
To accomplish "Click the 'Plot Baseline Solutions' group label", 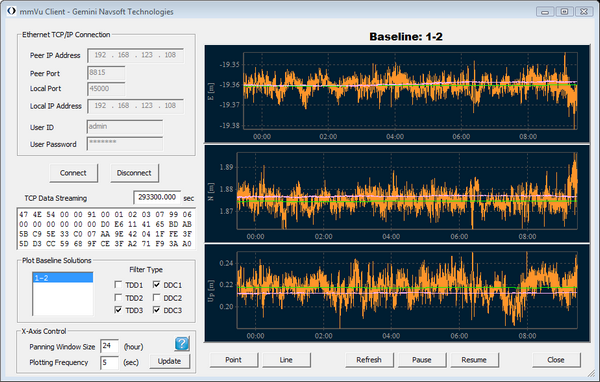I will 57,260.
